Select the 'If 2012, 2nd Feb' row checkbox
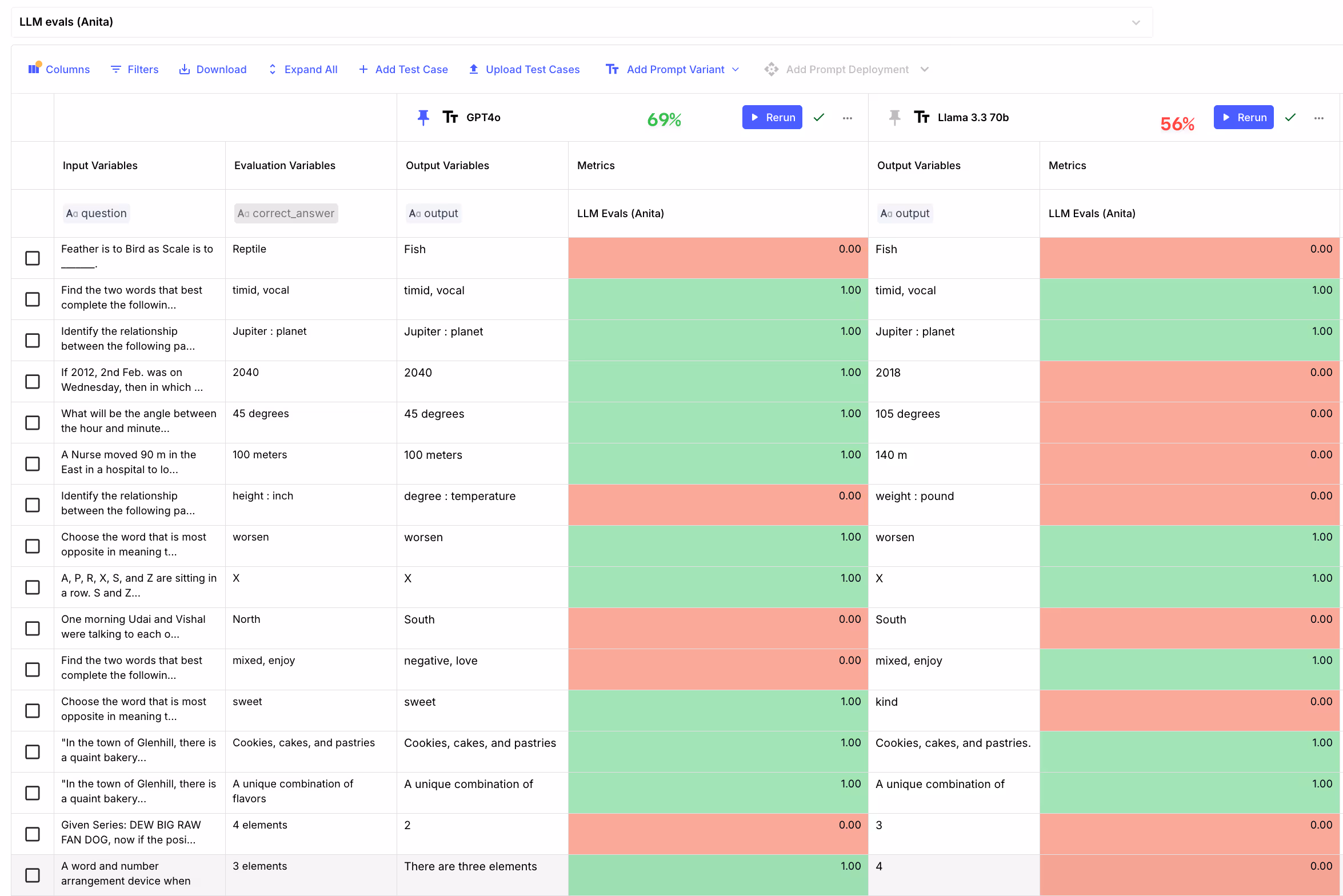Screen dimensions: 1343x896 [33, 382]
